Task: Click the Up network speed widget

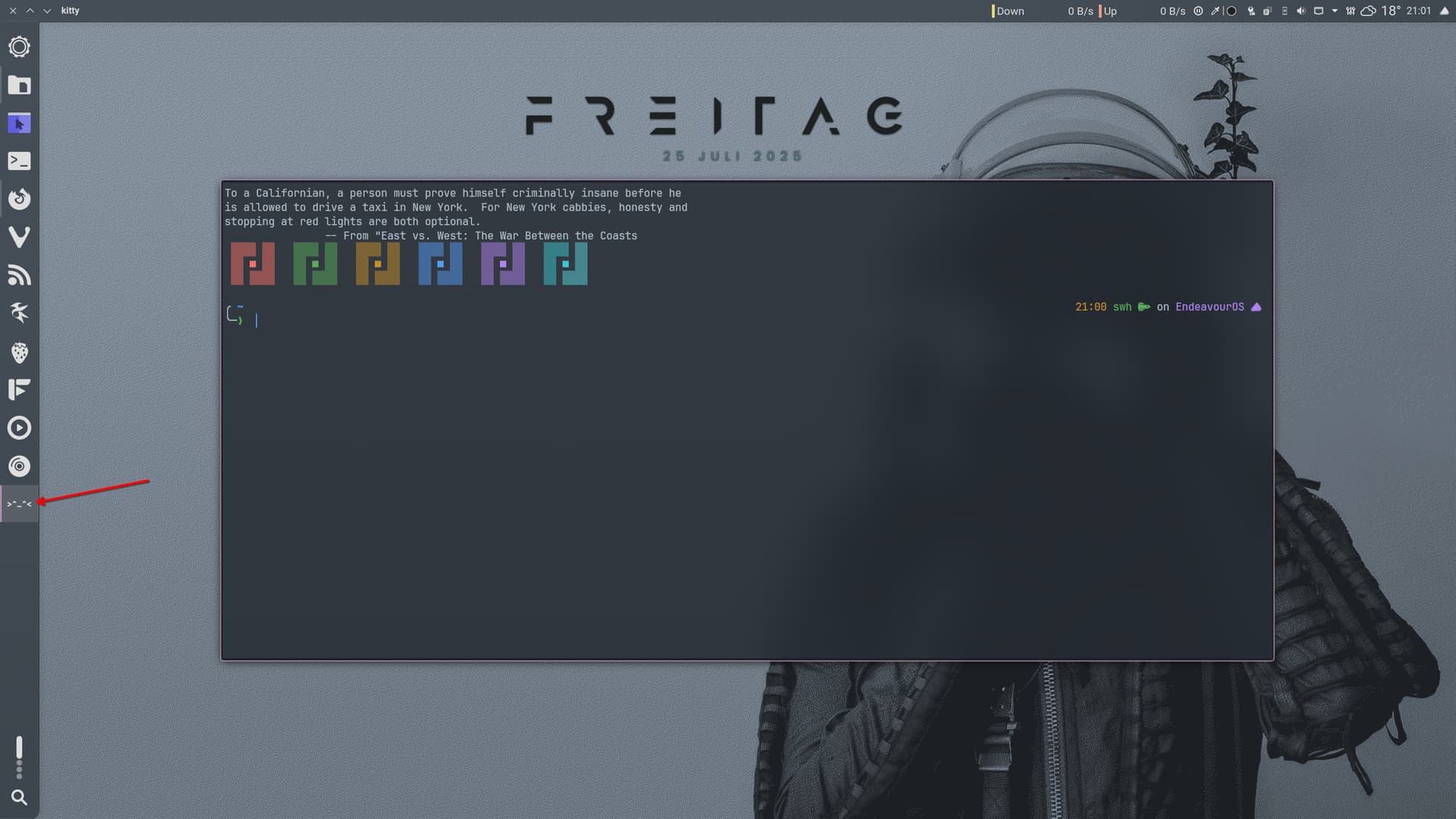Action: tap(1142, 11)
